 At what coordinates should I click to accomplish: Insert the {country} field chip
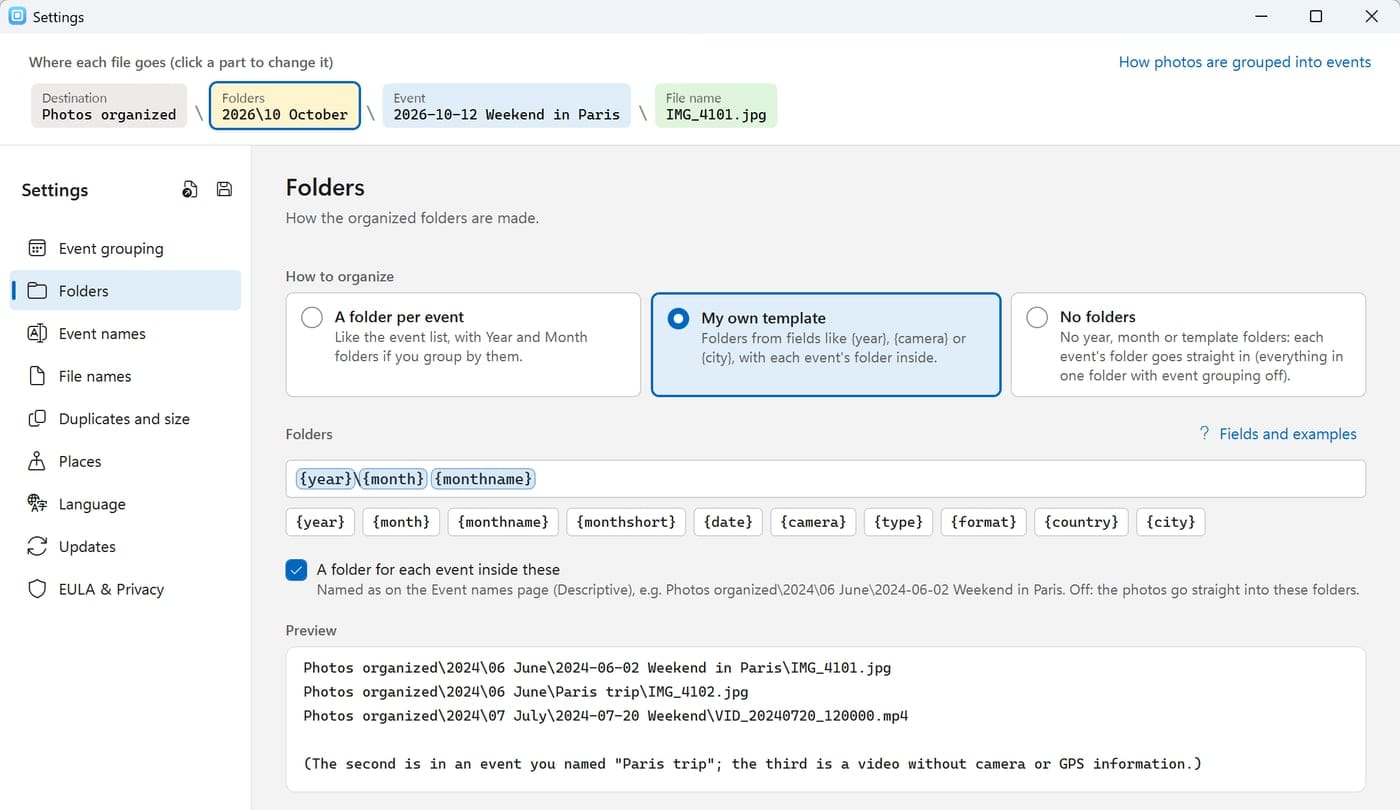1082,522
